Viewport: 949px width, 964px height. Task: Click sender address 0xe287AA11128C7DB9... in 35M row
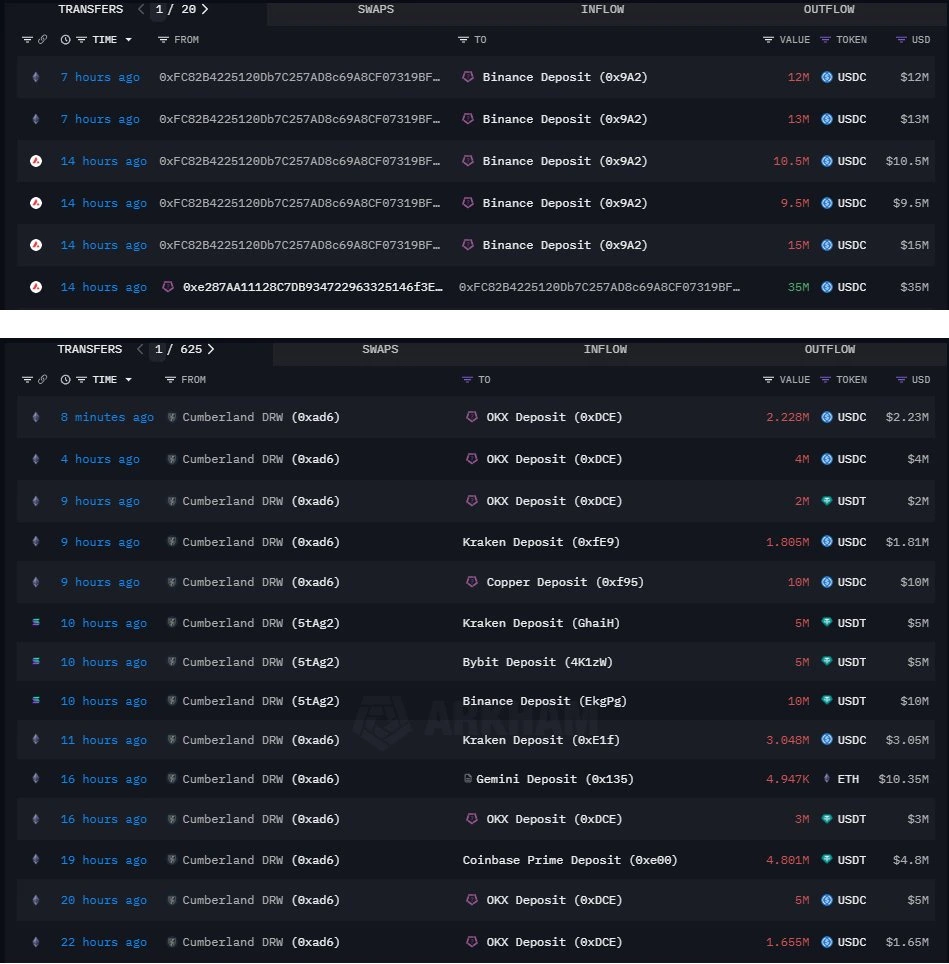pos(312,286)
